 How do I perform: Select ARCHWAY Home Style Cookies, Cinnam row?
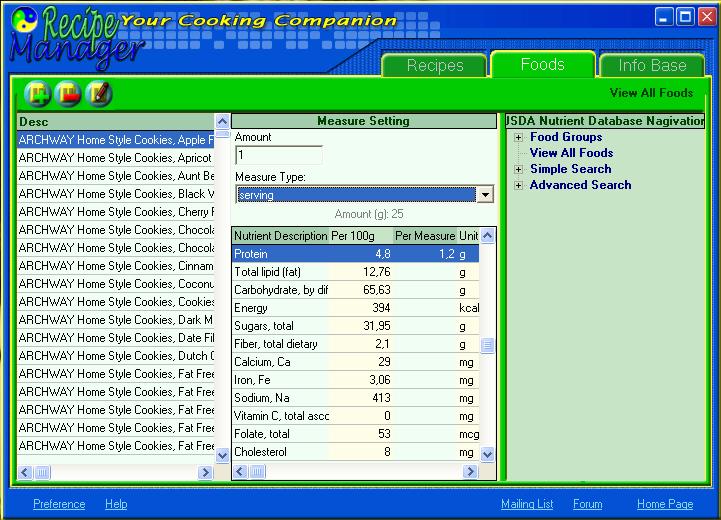(x=116, y=266)
